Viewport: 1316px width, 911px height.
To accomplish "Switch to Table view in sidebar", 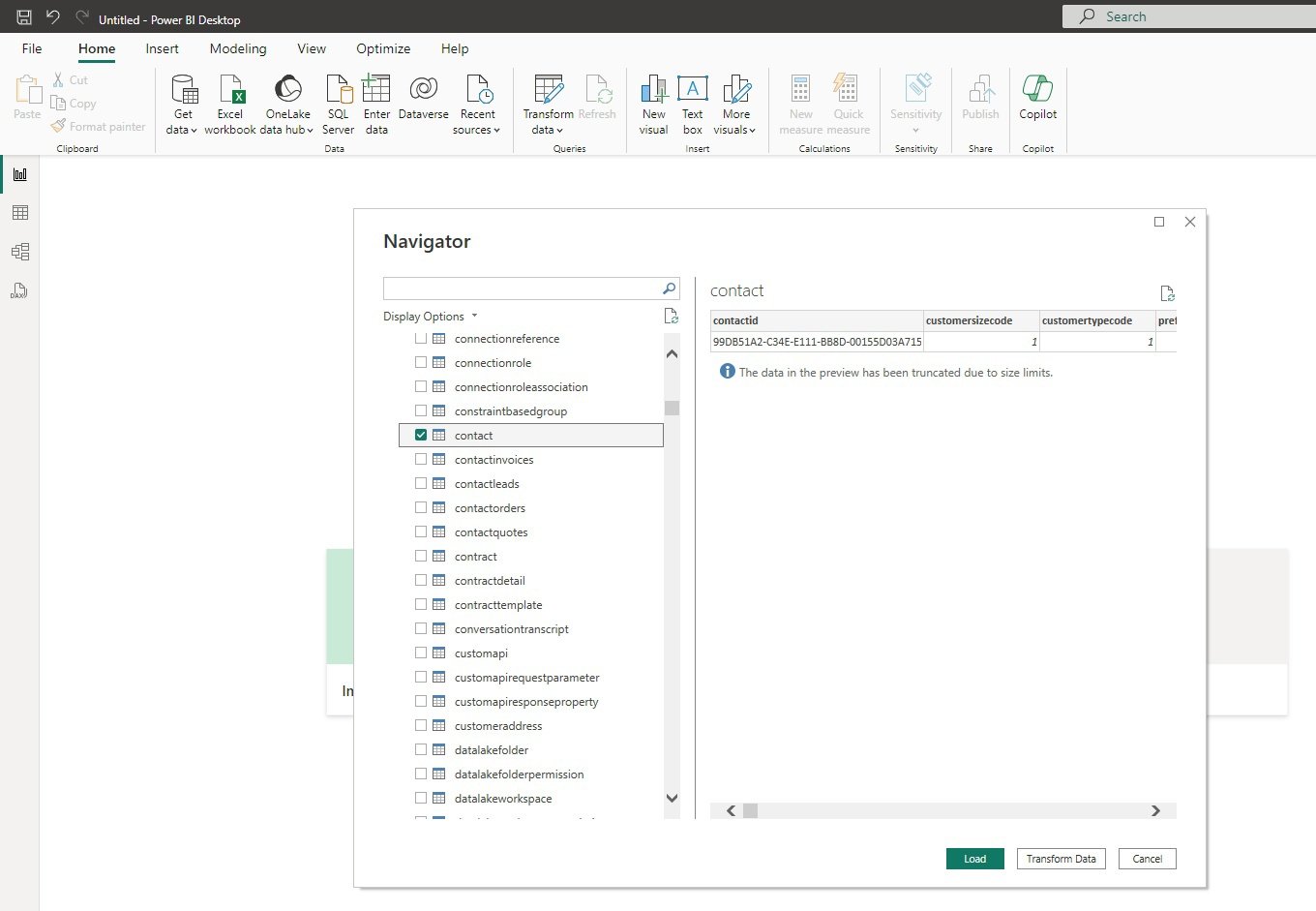I will (x=19, y=213).
